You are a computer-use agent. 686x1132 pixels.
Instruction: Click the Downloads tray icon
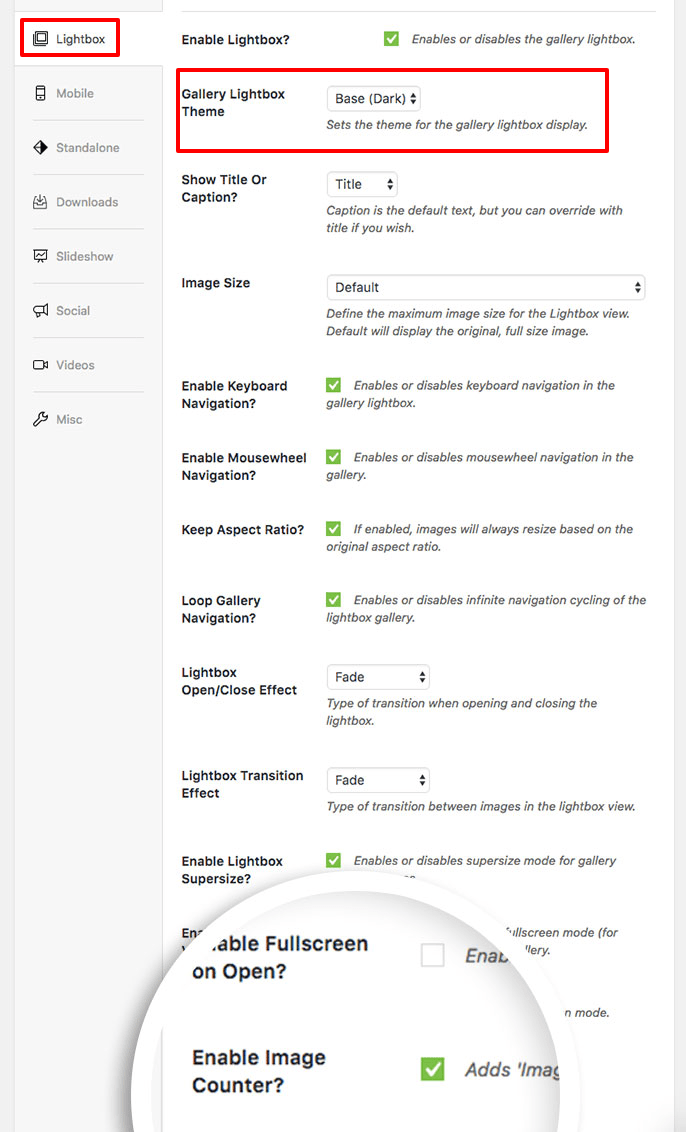pyautogui.click(x=40, y=202)
